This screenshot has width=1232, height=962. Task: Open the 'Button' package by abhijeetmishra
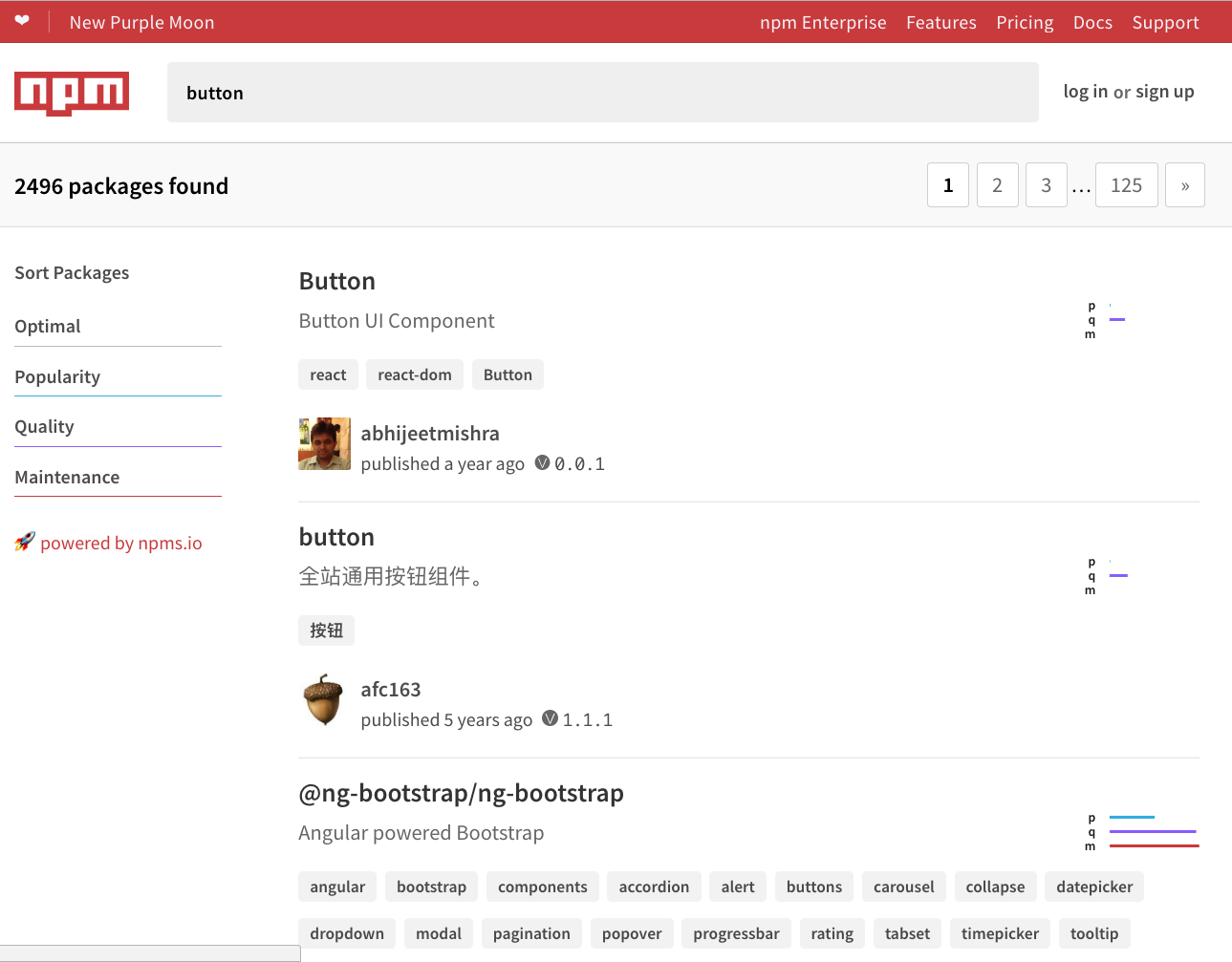[x=336, y=281]
